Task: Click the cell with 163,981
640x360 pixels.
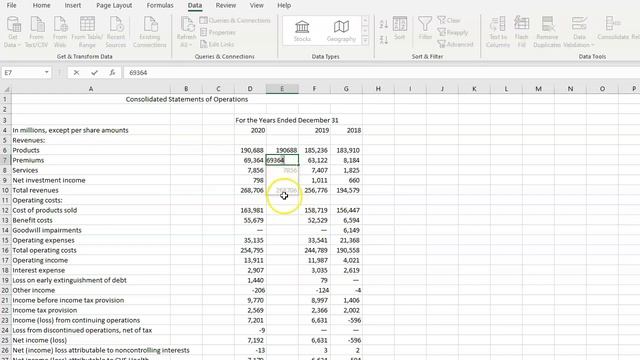Action: [x=250, y=210]
